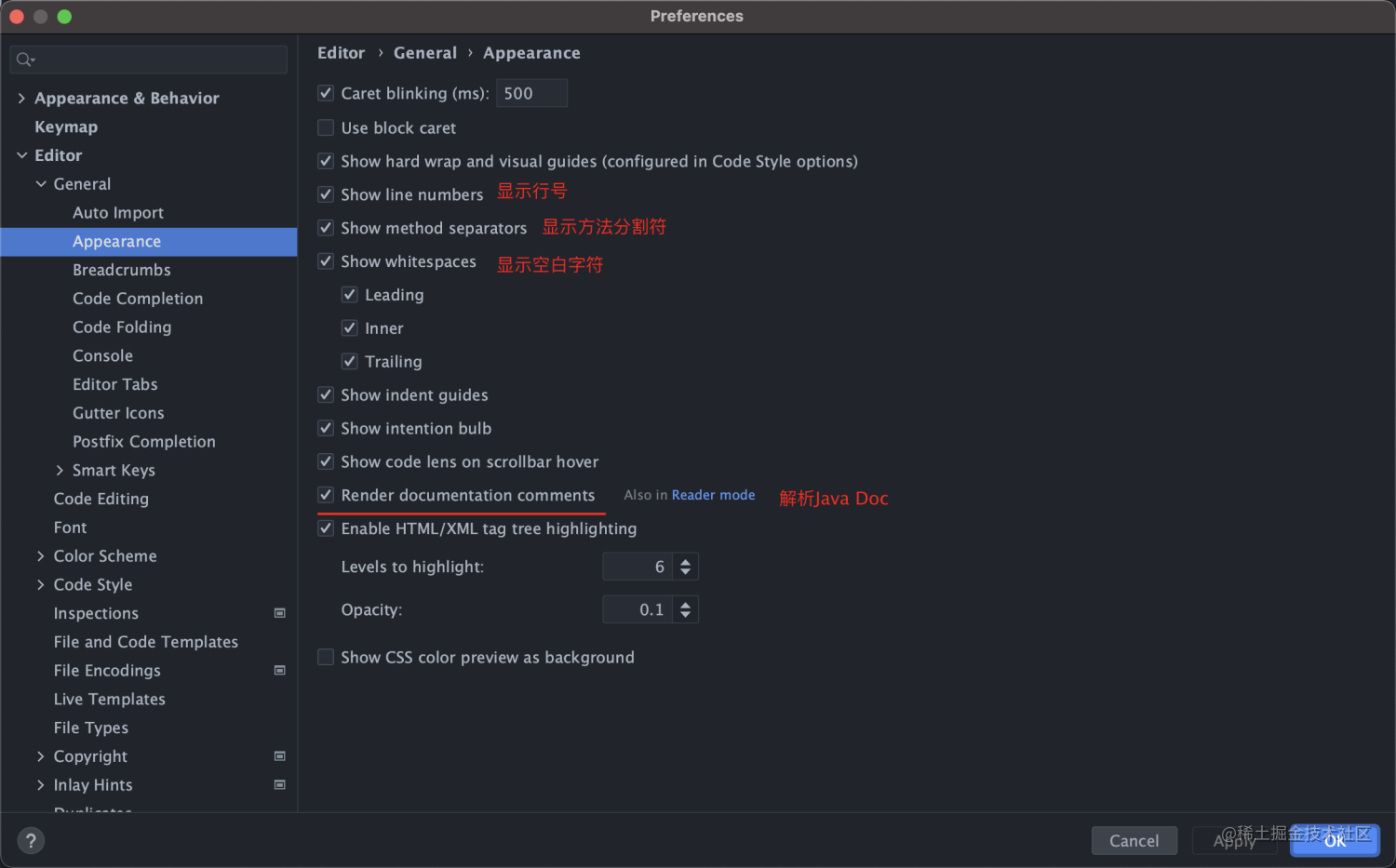The image size is (1396, 868).
Task: Expand the Color Scheme node
Action: (x=41, y=556)
